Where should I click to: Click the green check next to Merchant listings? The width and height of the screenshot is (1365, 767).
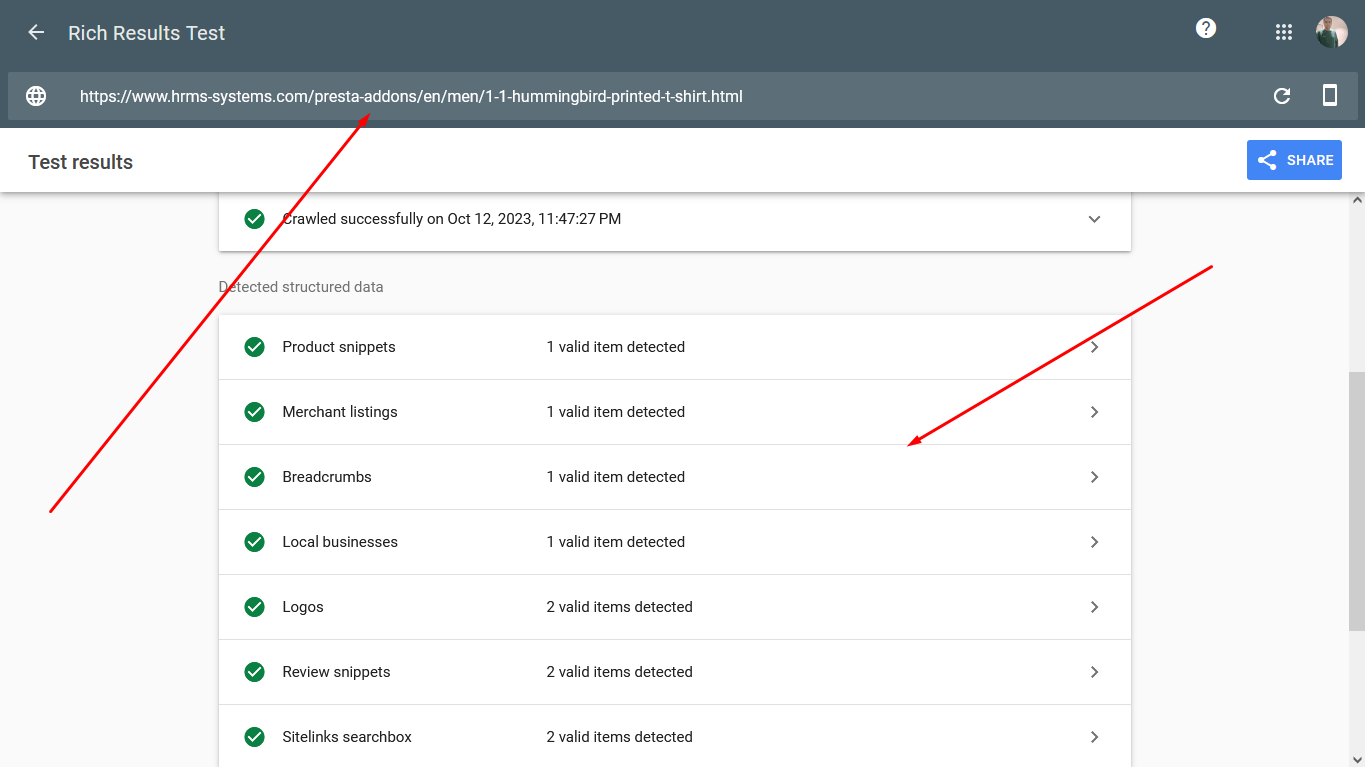[255, 412]
